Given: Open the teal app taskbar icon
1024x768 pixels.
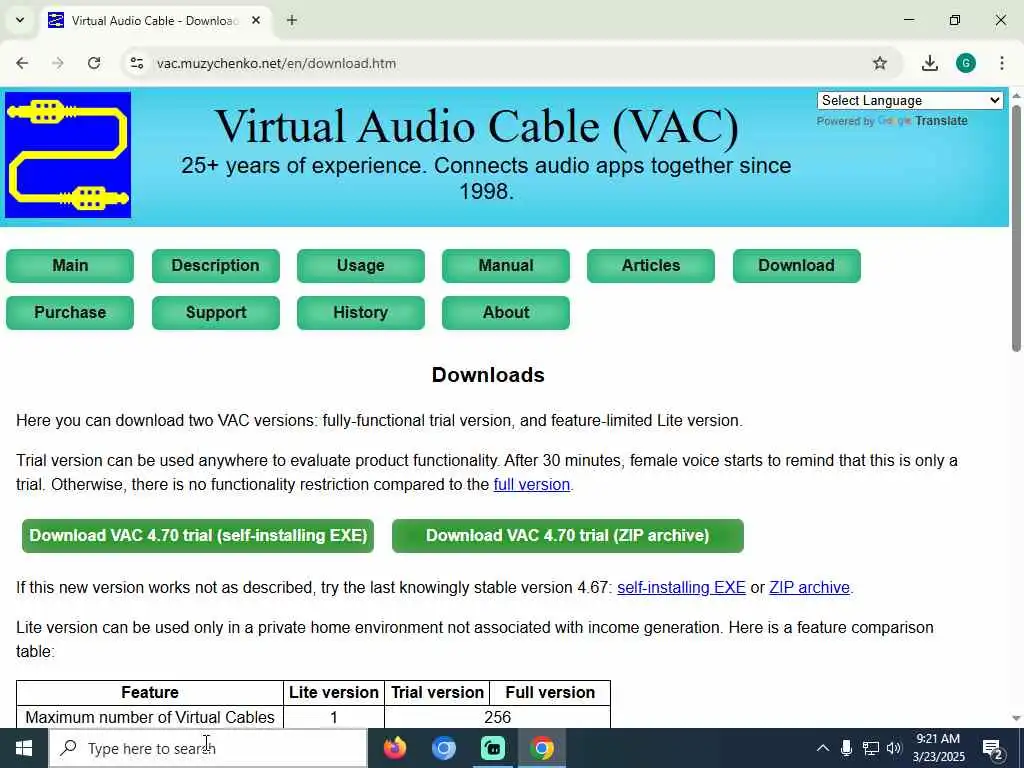Looking at the screenshot, I should 493,748.
